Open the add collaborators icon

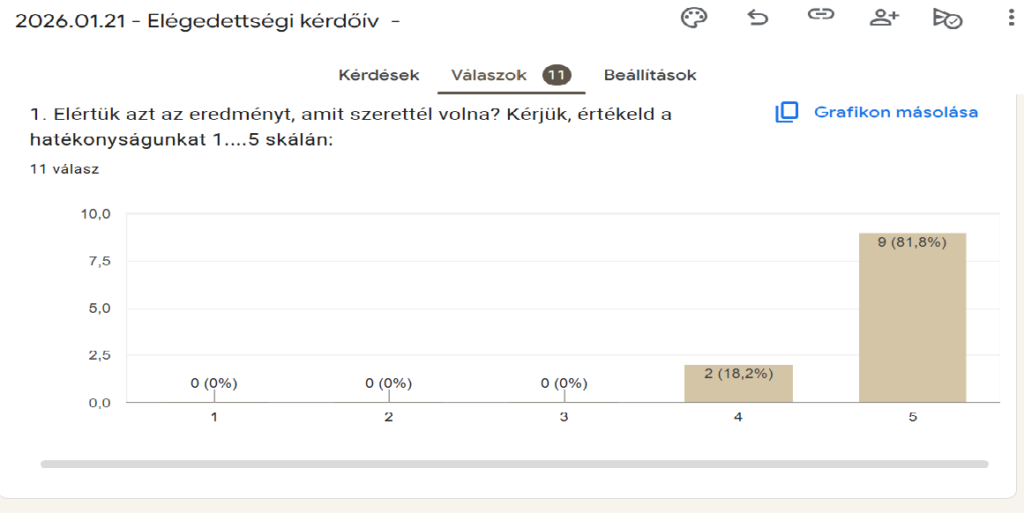[883, 17]
